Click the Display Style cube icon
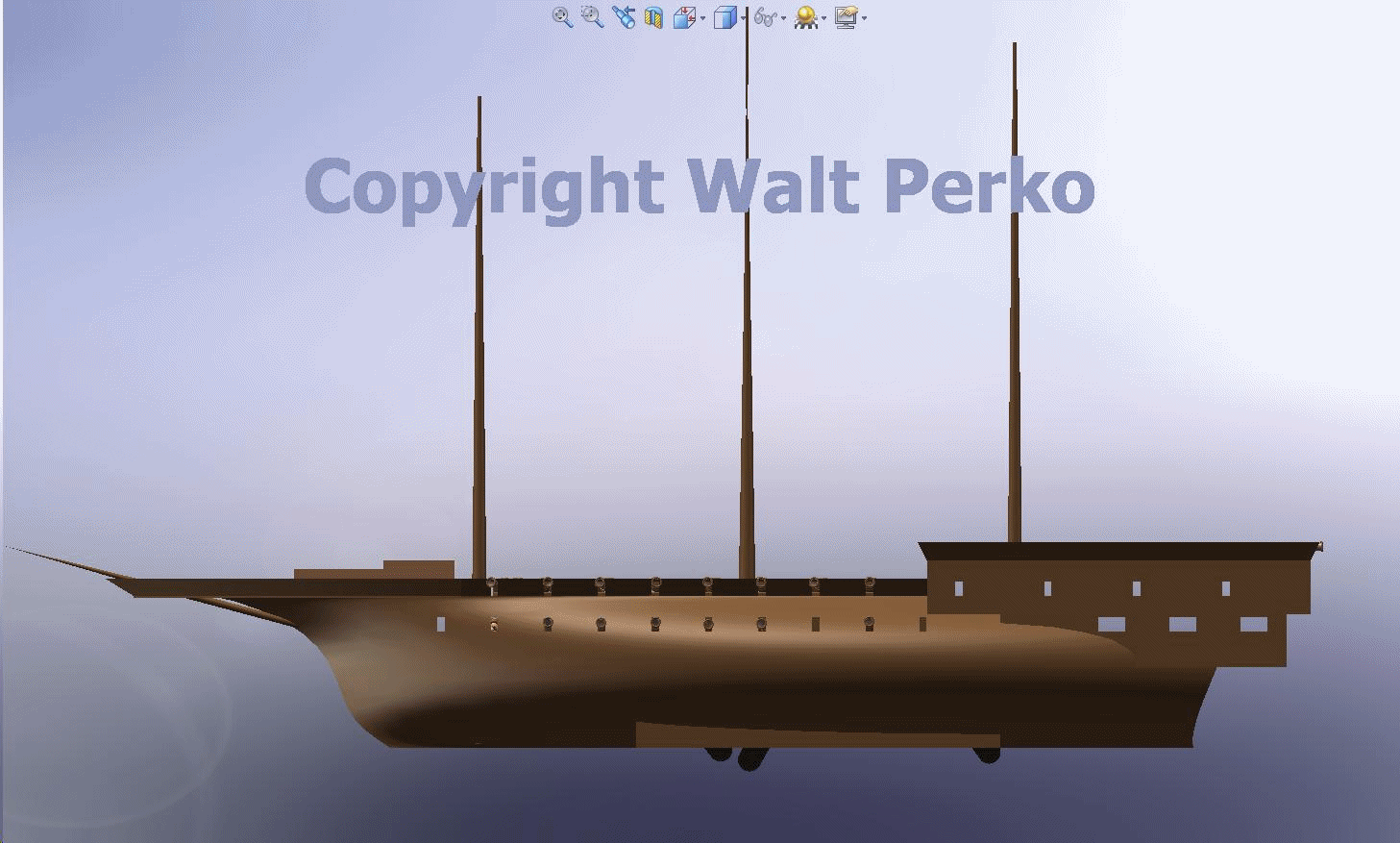This screenshot has height=843, width=1400. click(x=725, y=17)
